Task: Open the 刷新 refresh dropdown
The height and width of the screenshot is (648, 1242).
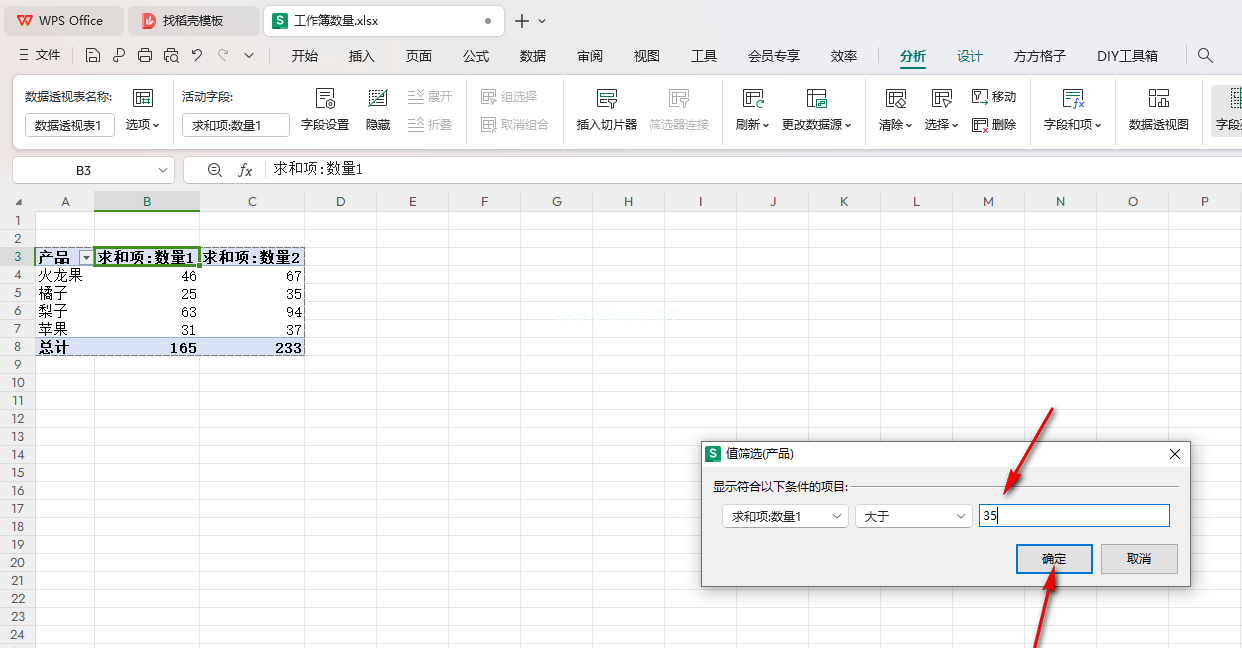Action: [x=753, y=125]
